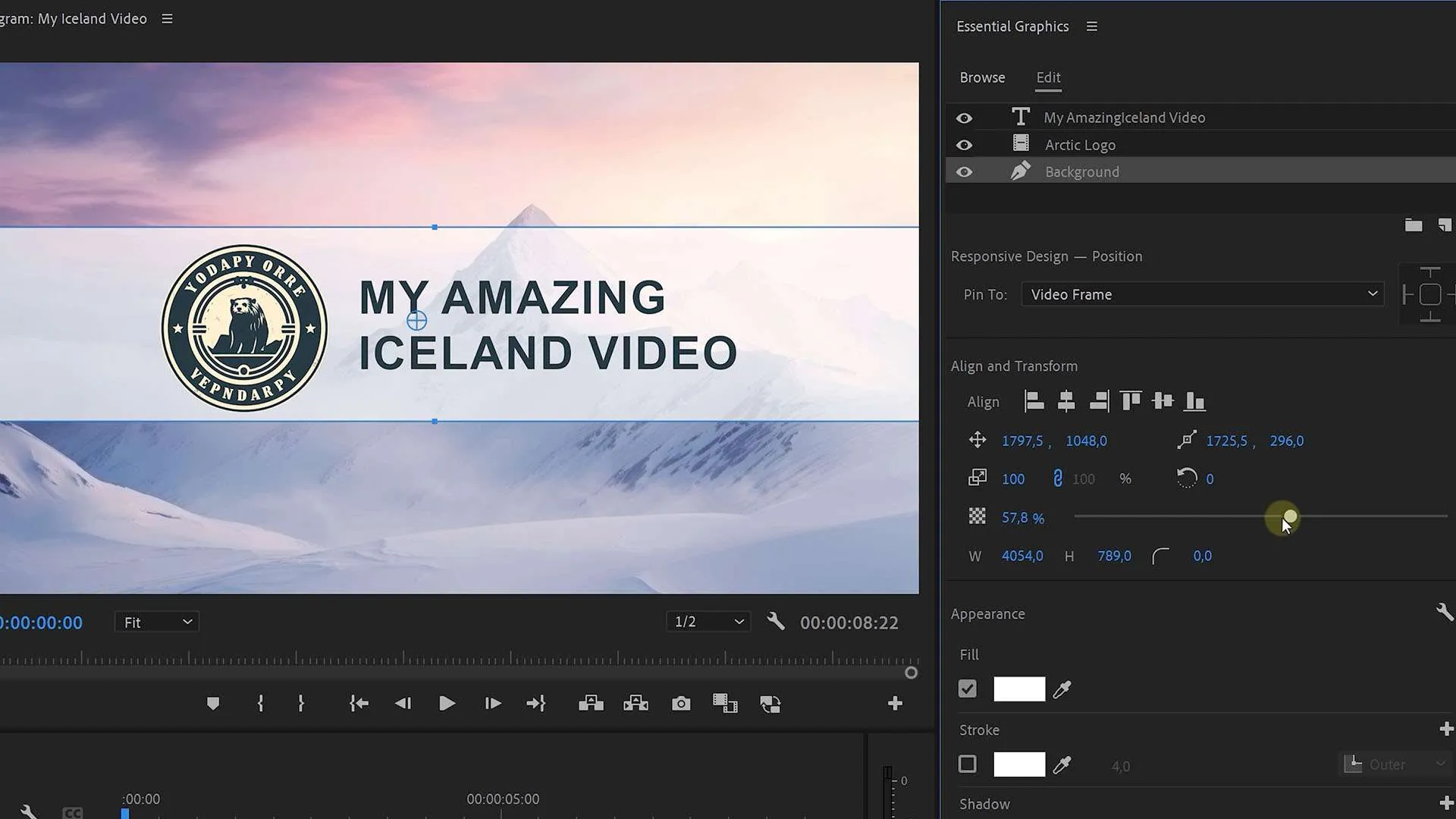Click the New Layer icon

pyautogui.click(x=1445, y=225)
